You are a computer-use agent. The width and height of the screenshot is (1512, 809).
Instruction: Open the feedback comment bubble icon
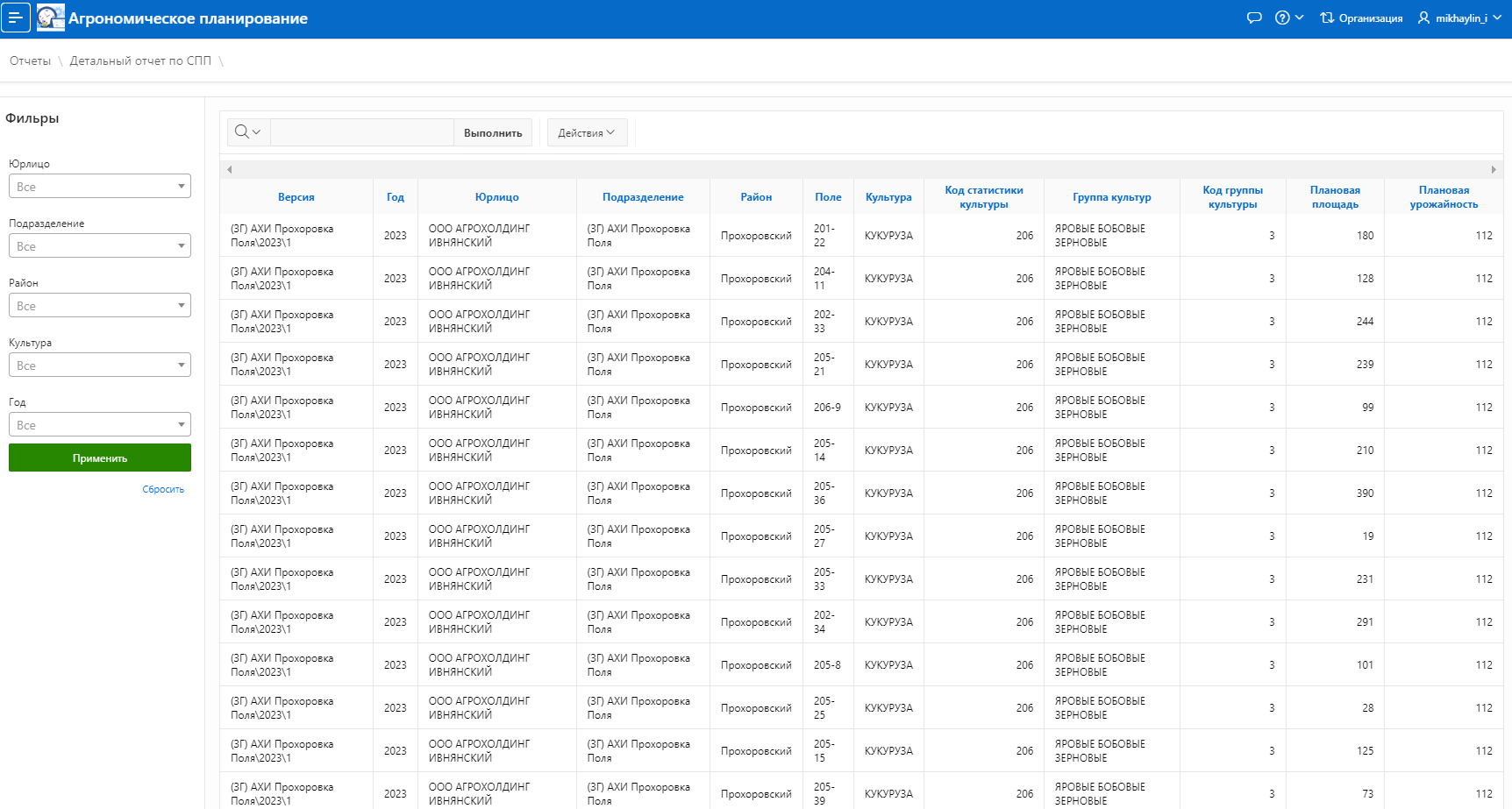[1254, 18]
